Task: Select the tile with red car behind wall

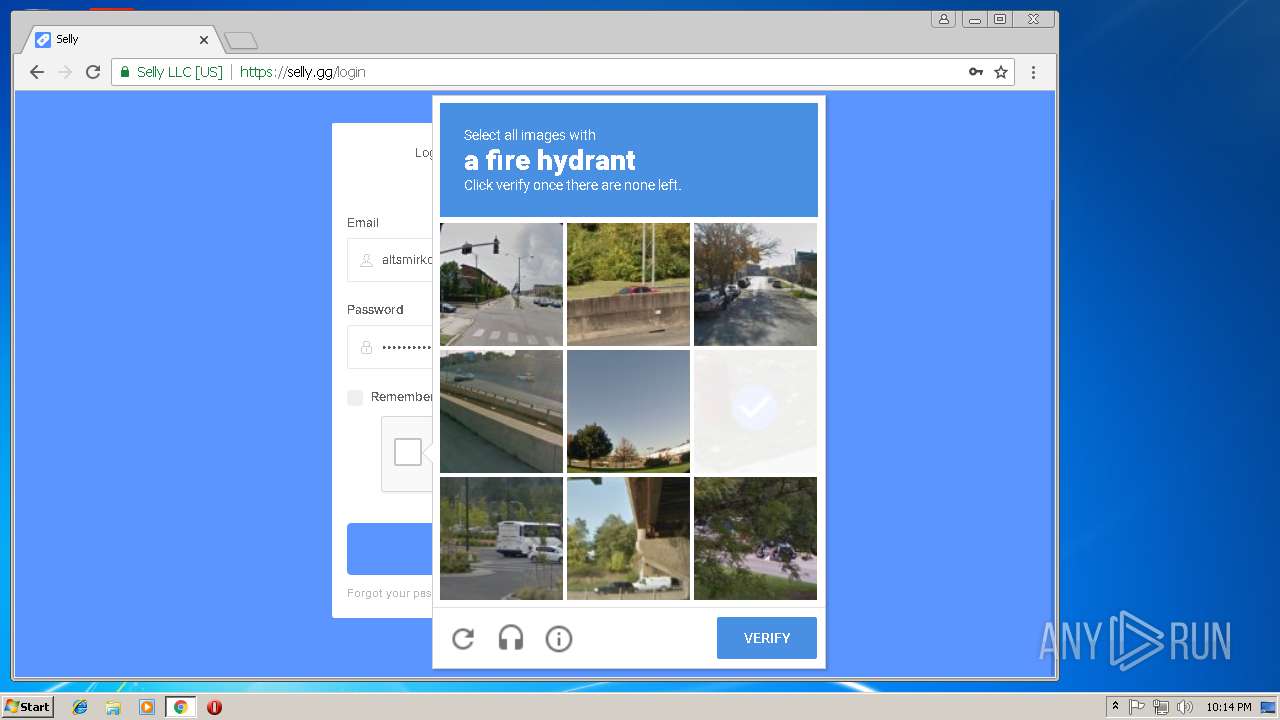Action: pyautogui.click(x=628, y=284)
